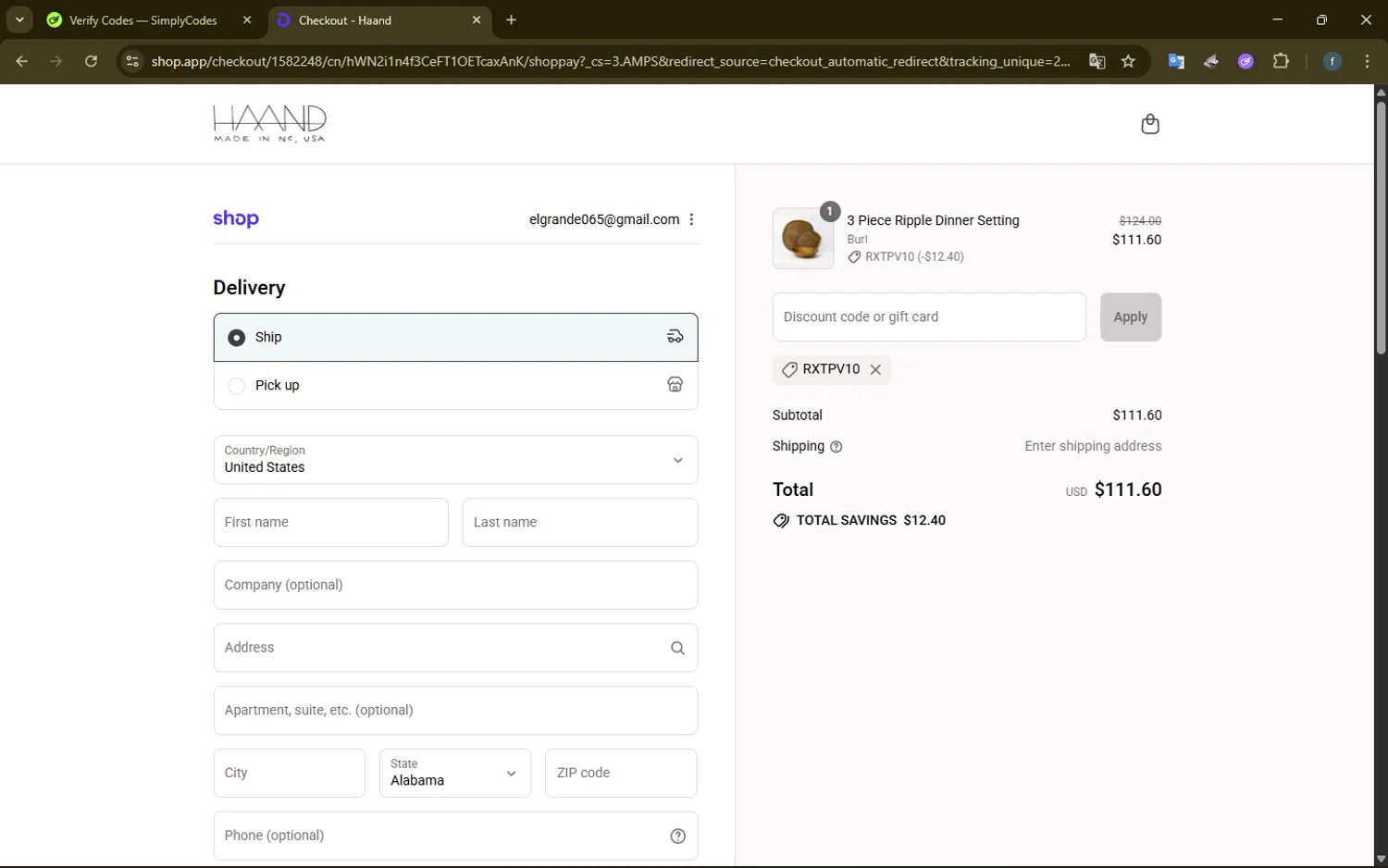Go back to previous page
Image resolution: width=1388 pixels, height=868 pixels.
tap(22, 61)
